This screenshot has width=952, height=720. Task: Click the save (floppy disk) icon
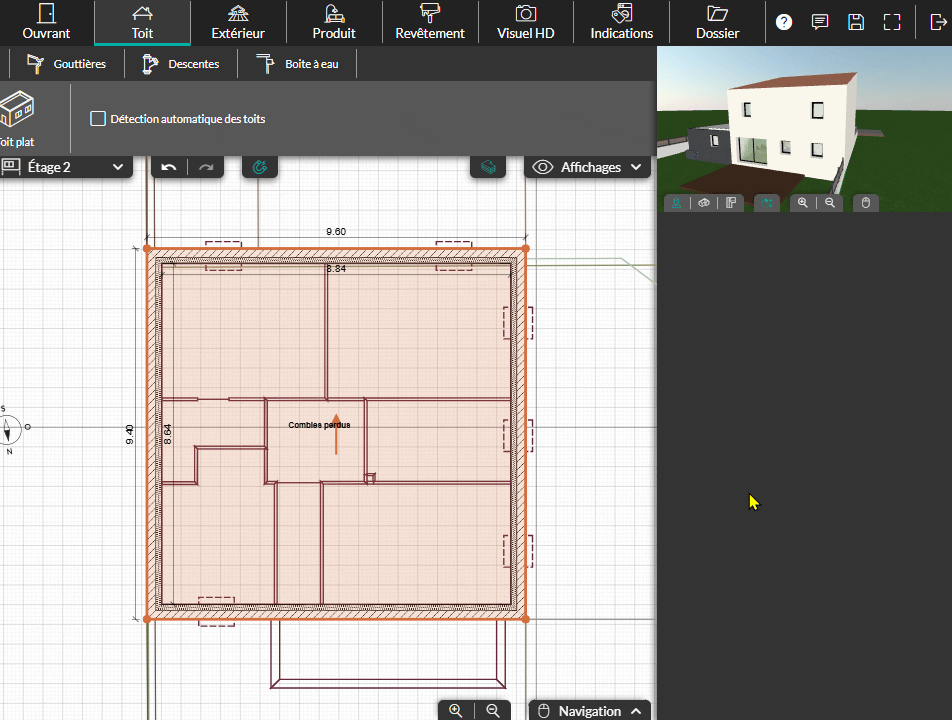(x=856, y=22)
